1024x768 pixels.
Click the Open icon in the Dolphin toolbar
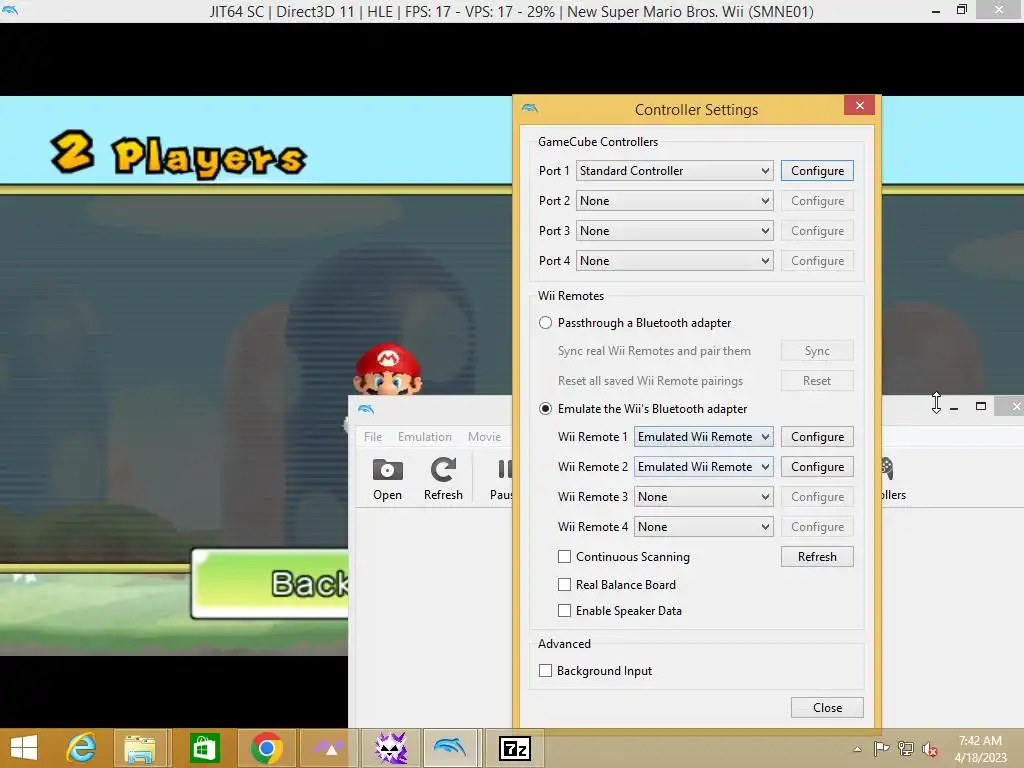tap(387, 470)
